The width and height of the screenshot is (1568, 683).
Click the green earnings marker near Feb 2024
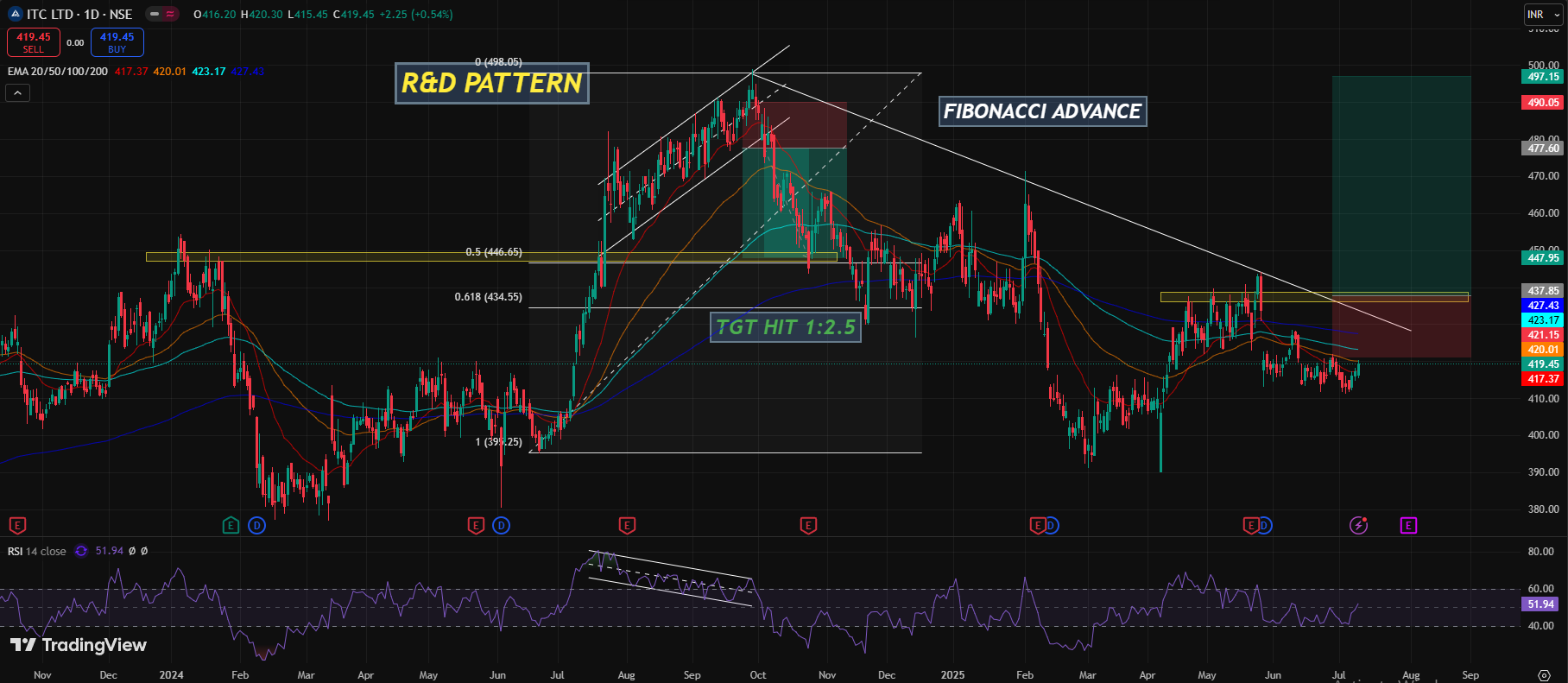pos(231,525)
